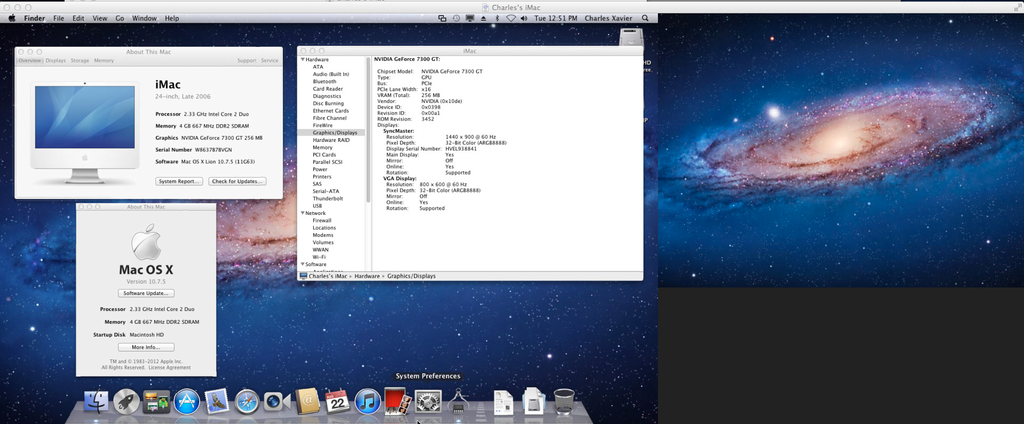Select Memory in the hardware list

click(323, 148)
